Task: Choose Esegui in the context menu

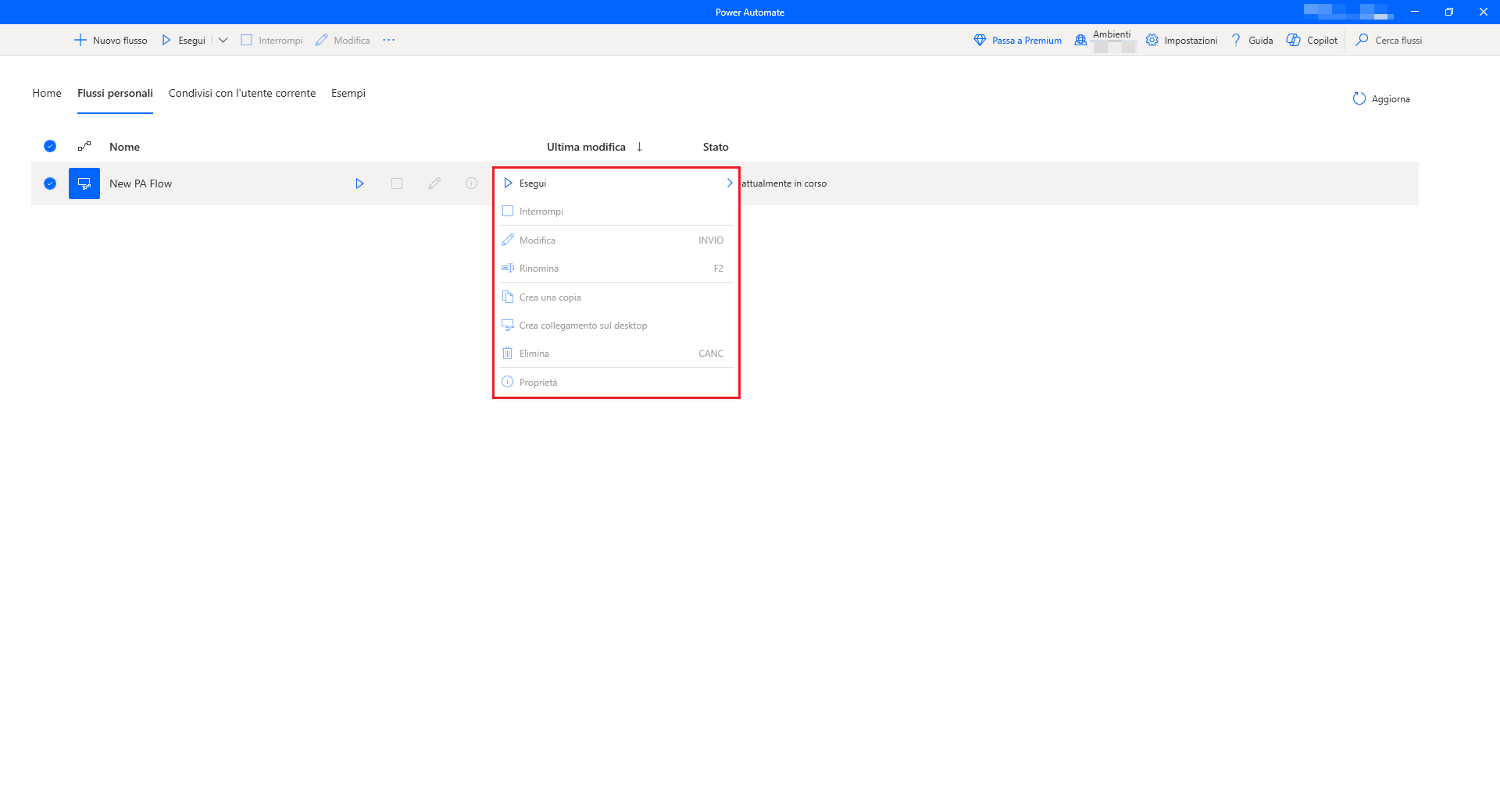Action: [616, 183]
